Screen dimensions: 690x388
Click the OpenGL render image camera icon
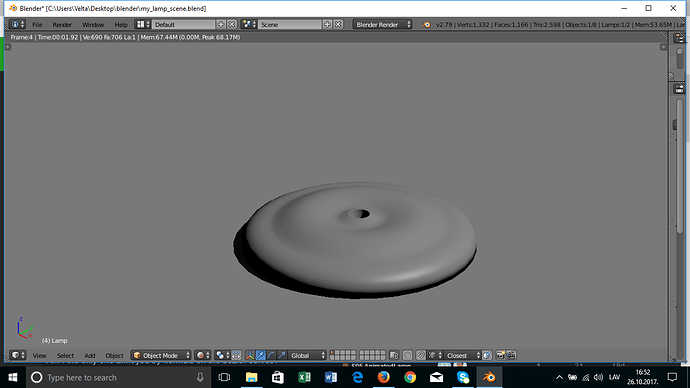coord(500,355)
